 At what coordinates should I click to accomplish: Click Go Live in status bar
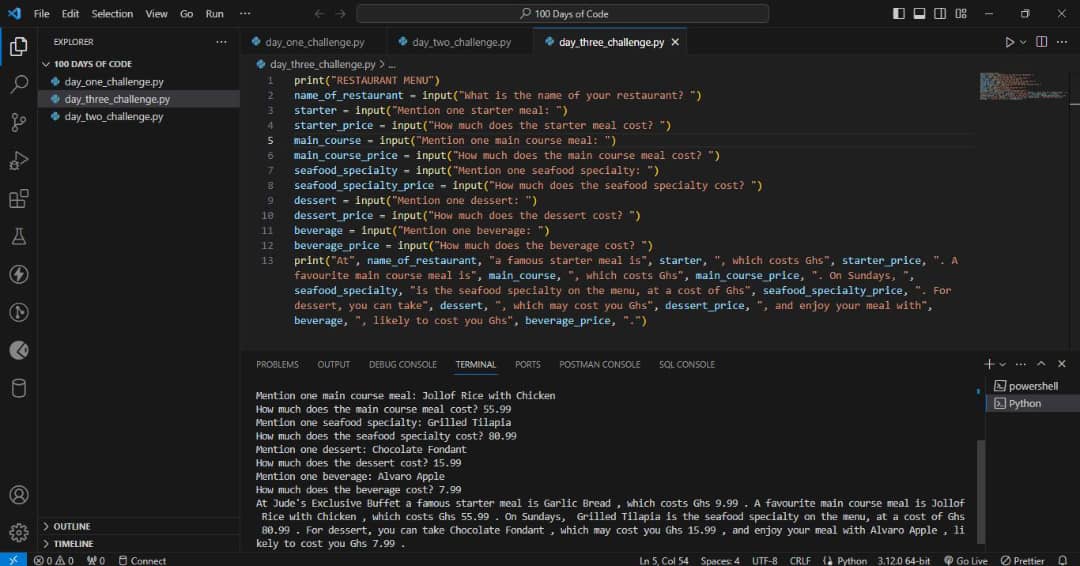(x=966, y=560)
